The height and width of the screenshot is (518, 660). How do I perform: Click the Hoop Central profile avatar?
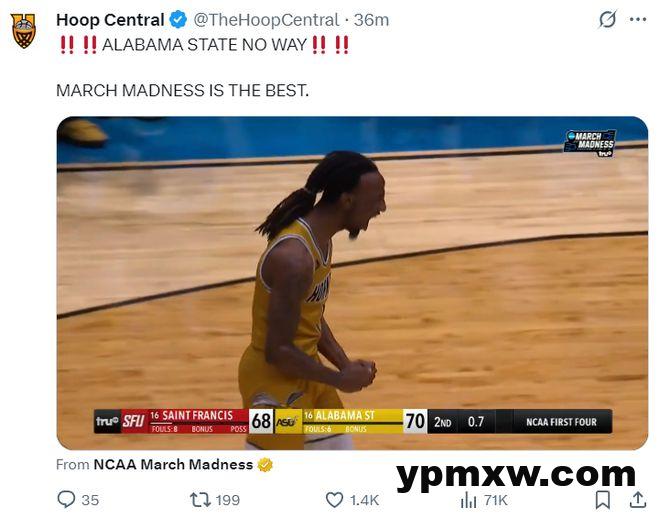23,30
